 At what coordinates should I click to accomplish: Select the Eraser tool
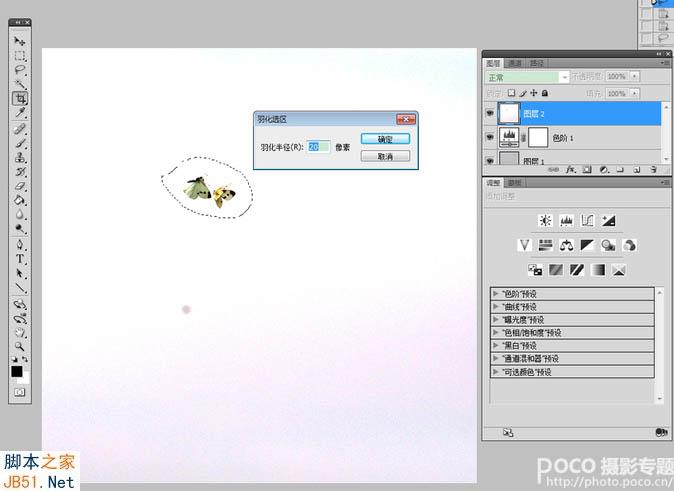pos(20,186)
